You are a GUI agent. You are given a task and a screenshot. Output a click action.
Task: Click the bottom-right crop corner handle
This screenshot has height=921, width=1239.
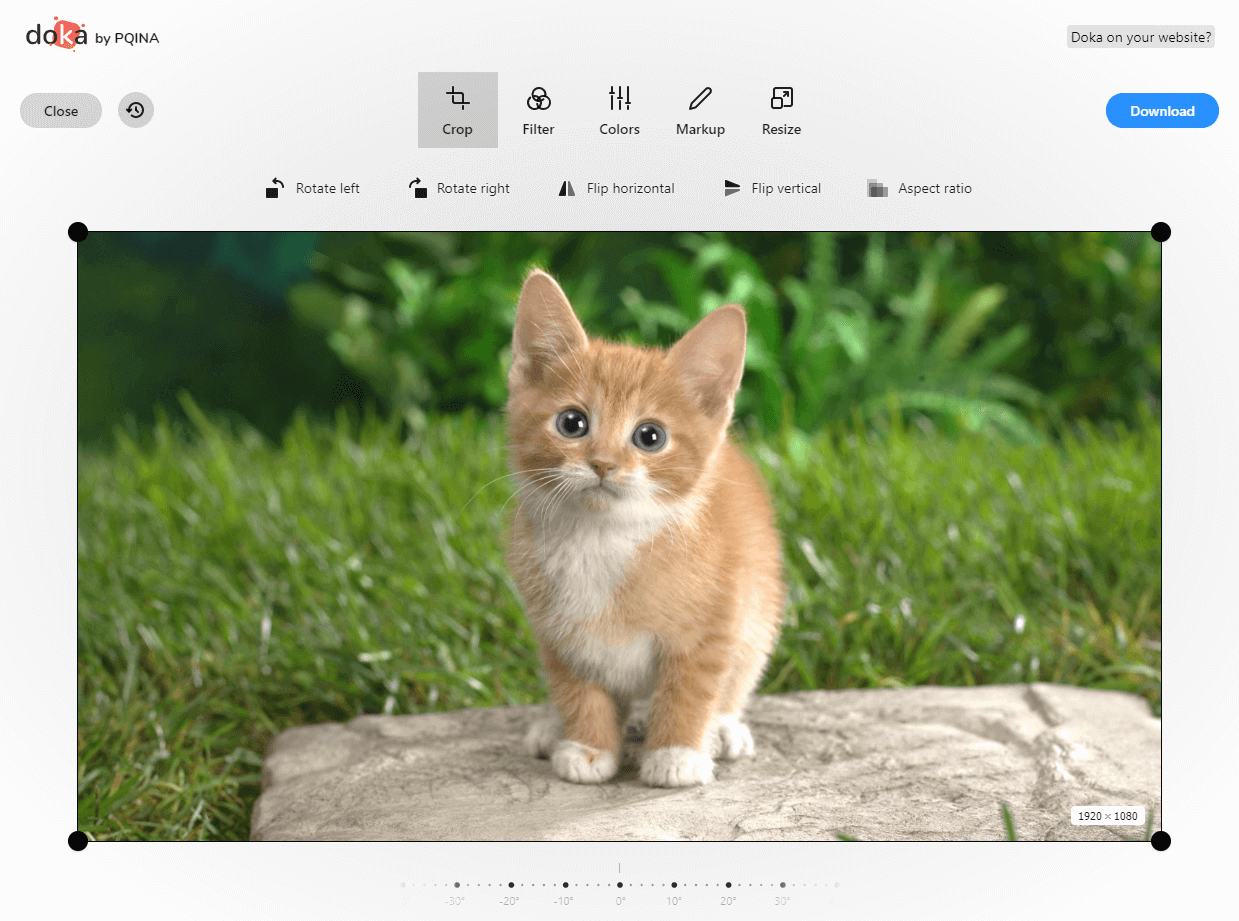(1160, 841)
